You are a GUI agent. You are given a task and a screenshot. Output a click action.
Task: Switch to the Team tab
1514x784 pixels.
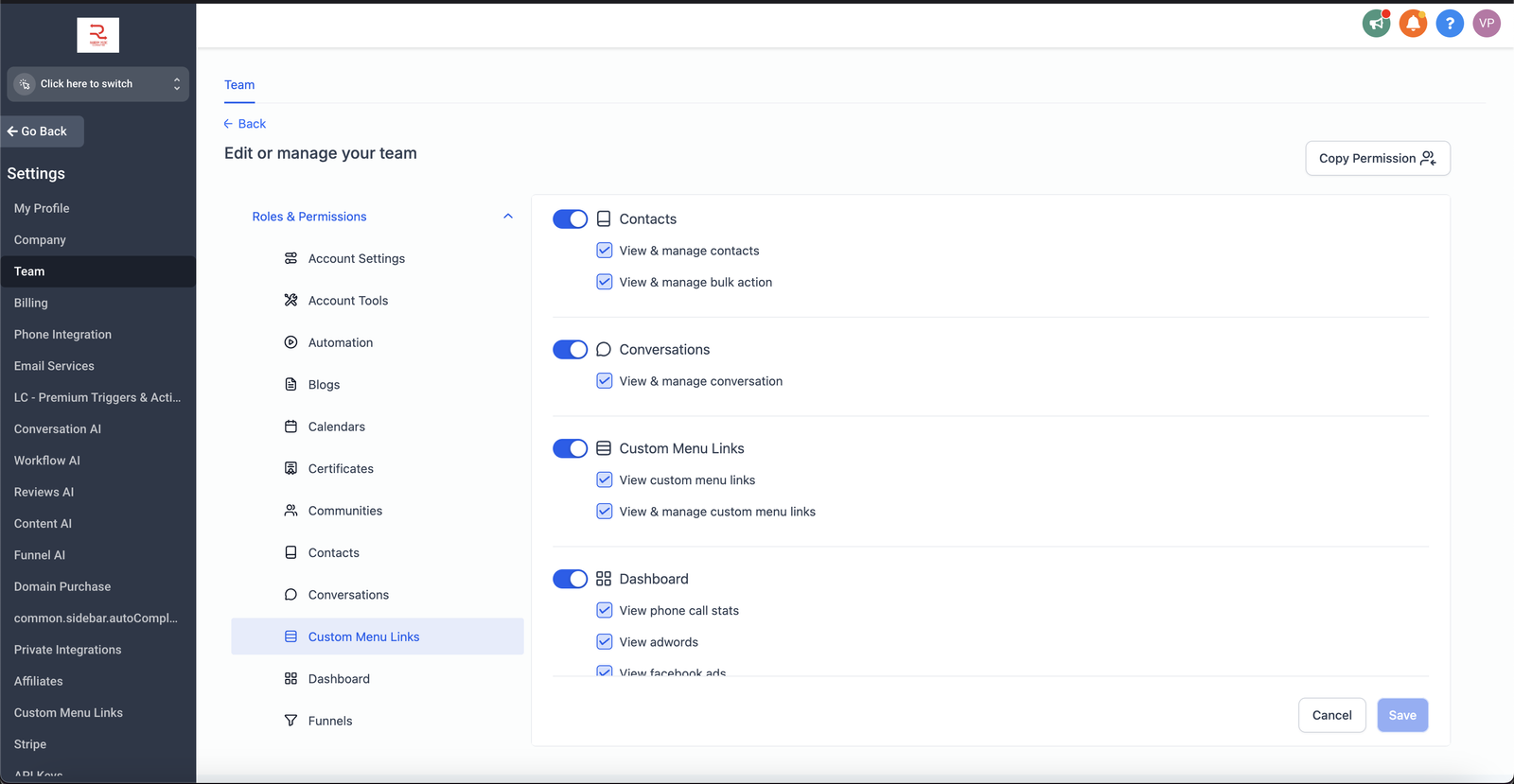239,85
